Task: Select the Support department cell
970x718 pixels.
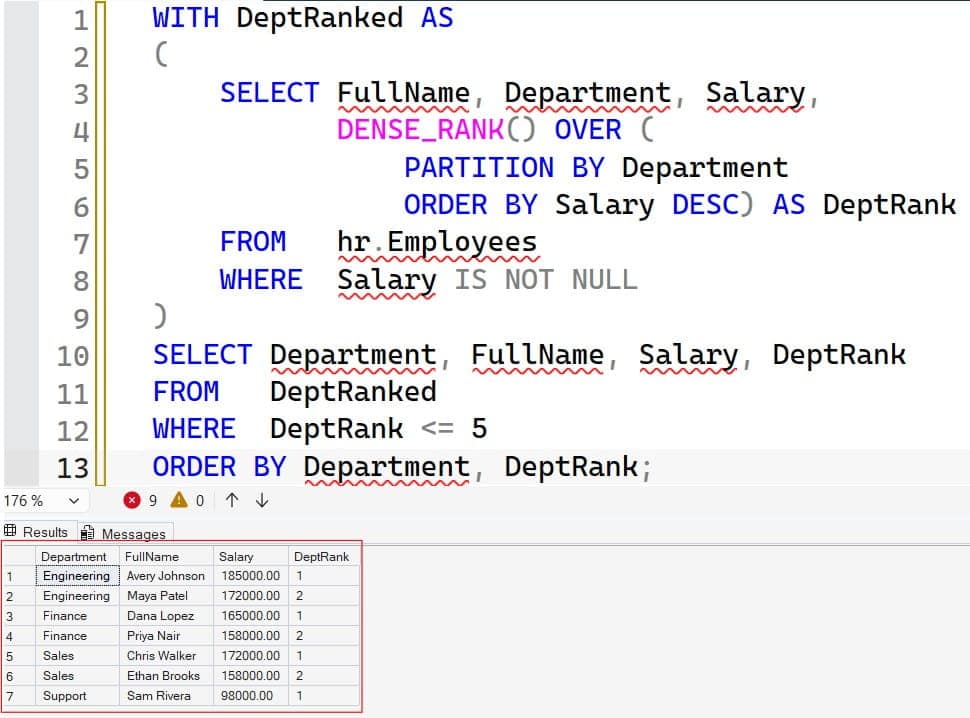Action: point(77,696)
